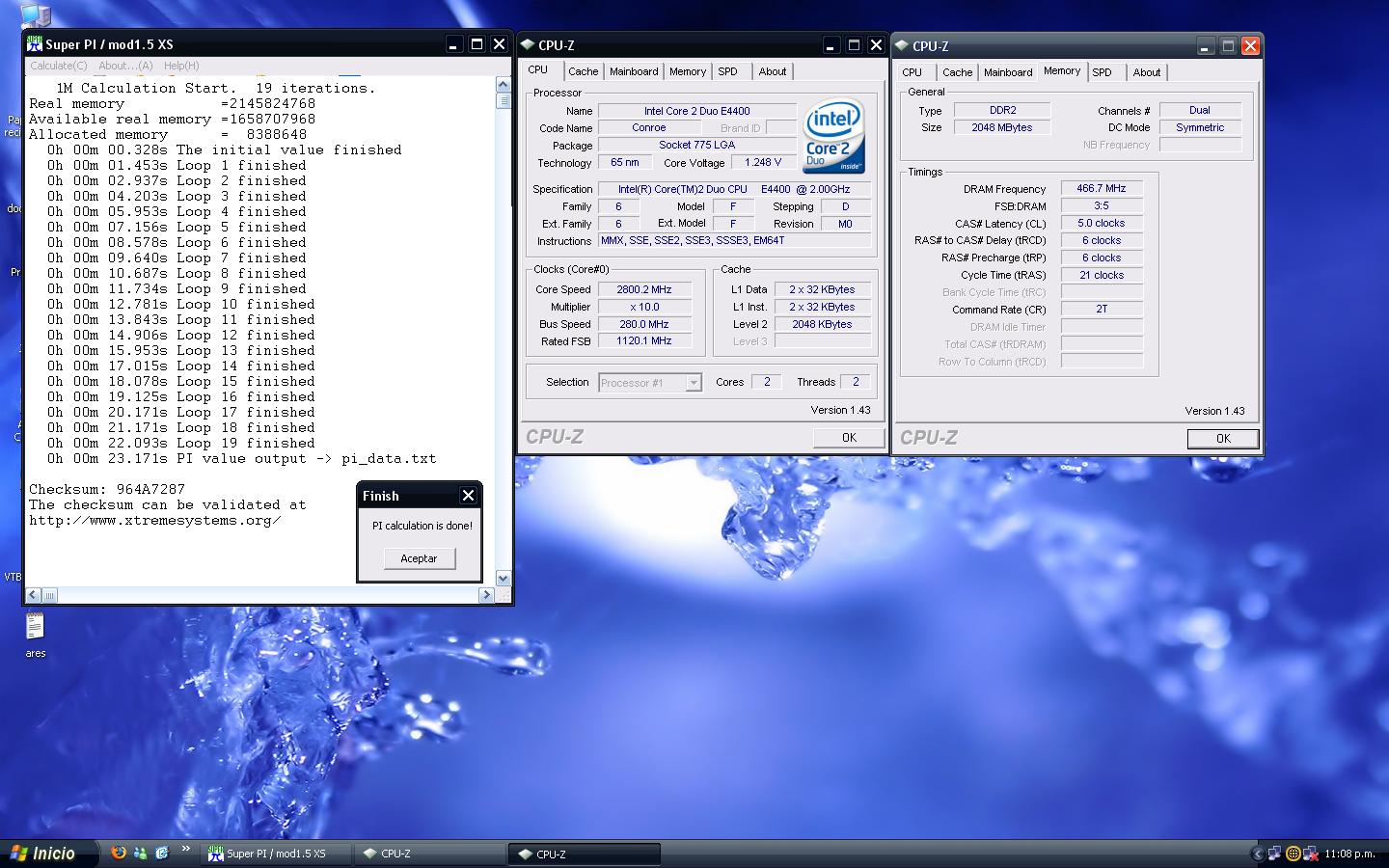Open Mainboard tab in left CPU-Z window
The image size is (1389, 868).
(x=634, y=71)
